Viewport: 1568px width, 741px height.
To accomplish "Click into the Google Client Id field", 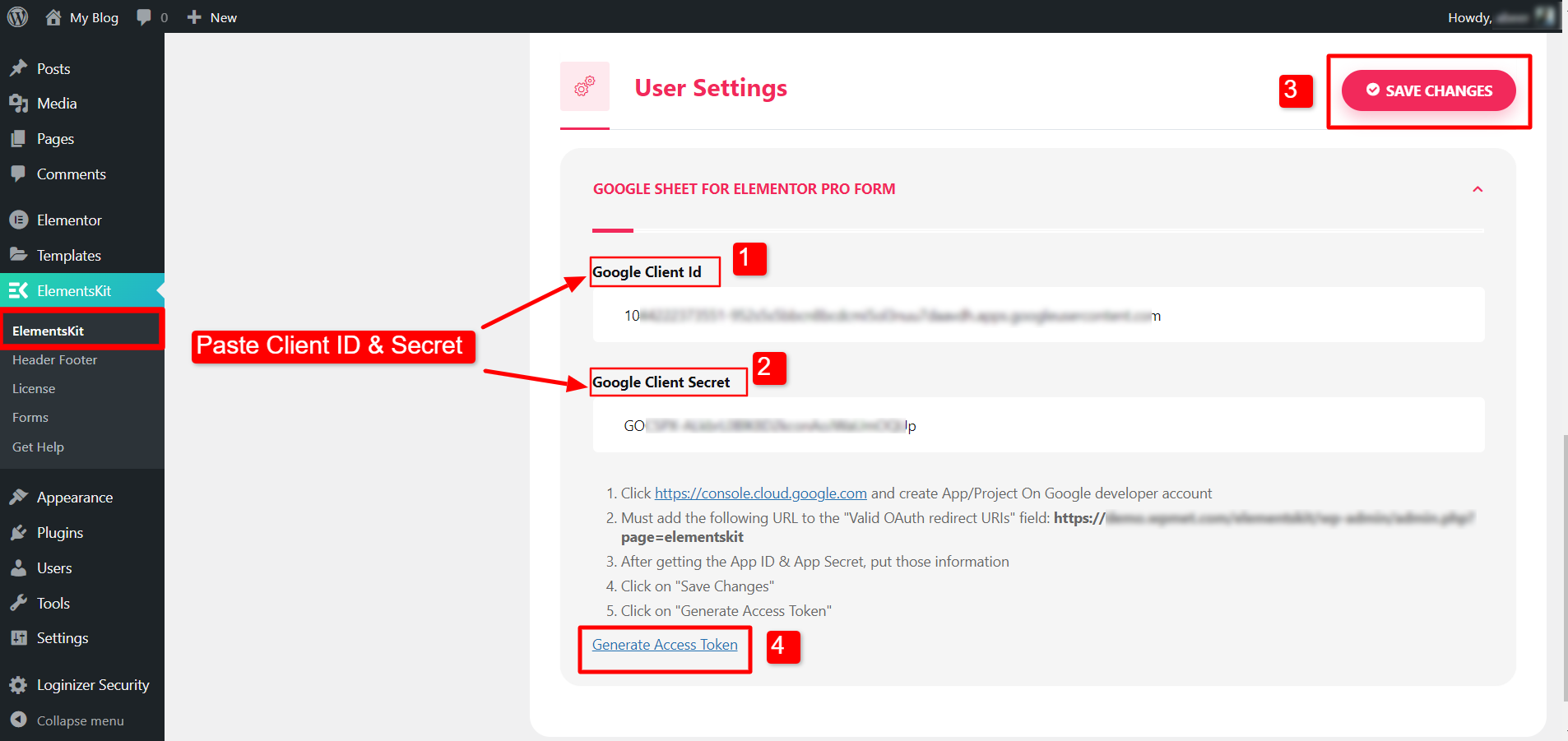I will 1038,315.
